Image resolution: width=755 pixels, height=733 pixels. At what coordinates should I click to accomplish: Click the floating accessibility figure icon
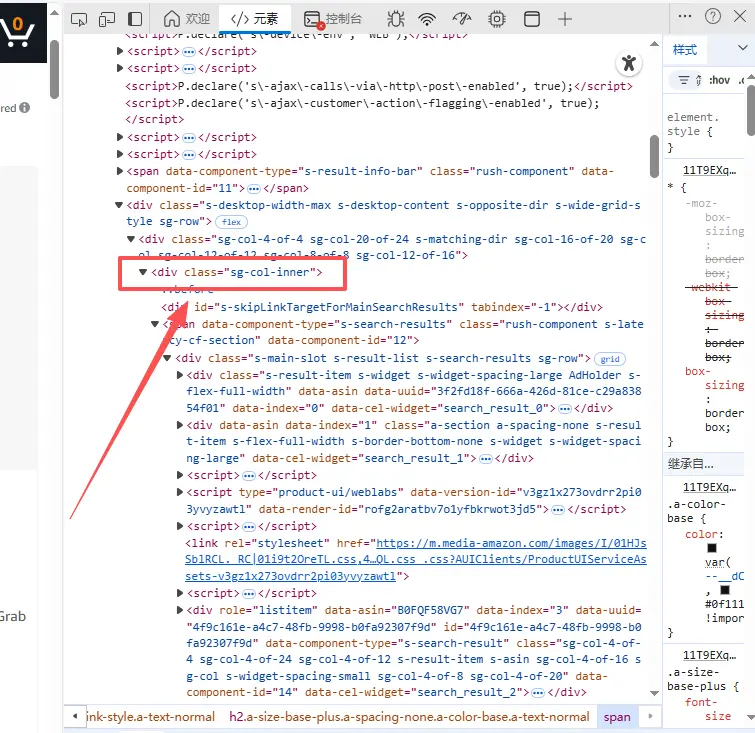point(629,63)
